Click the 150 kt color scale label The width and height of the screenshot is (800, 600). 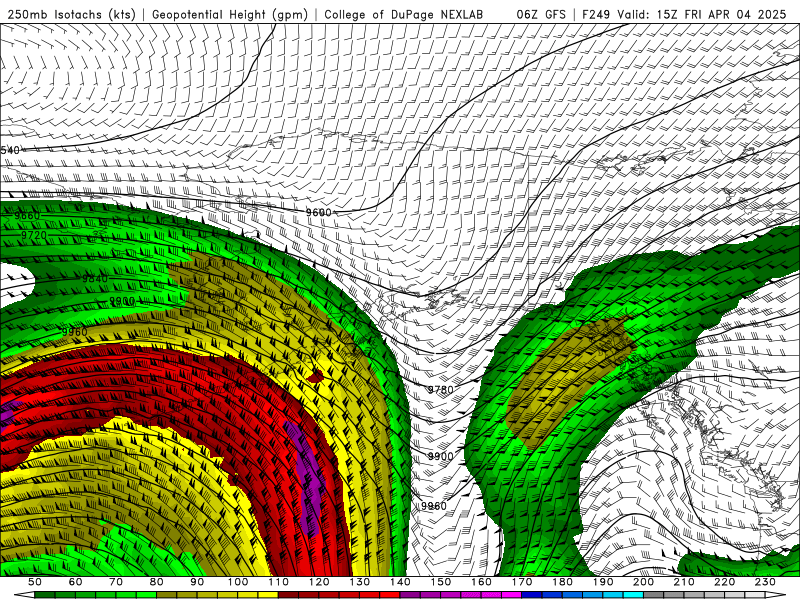point(440,582)
